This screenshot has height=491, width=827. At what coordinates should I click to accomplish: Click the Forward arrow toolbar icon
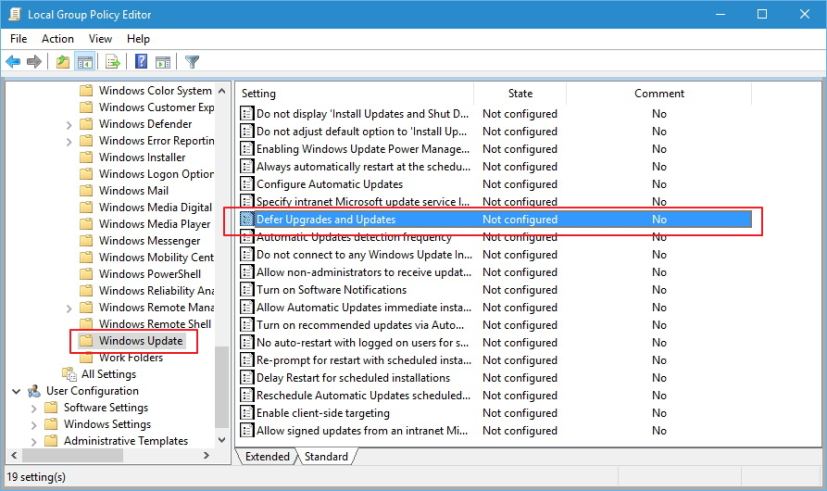[x=34, y=62]
